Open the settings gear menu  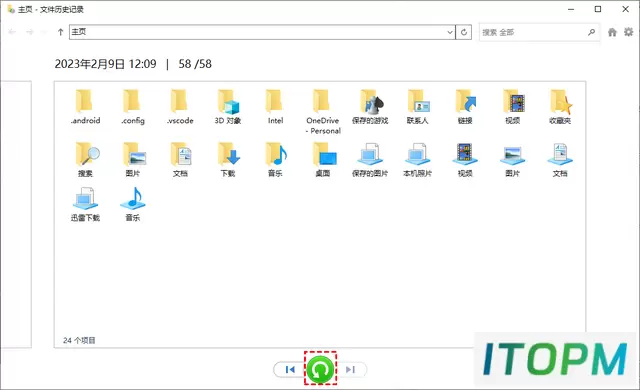tap(629, 32)
